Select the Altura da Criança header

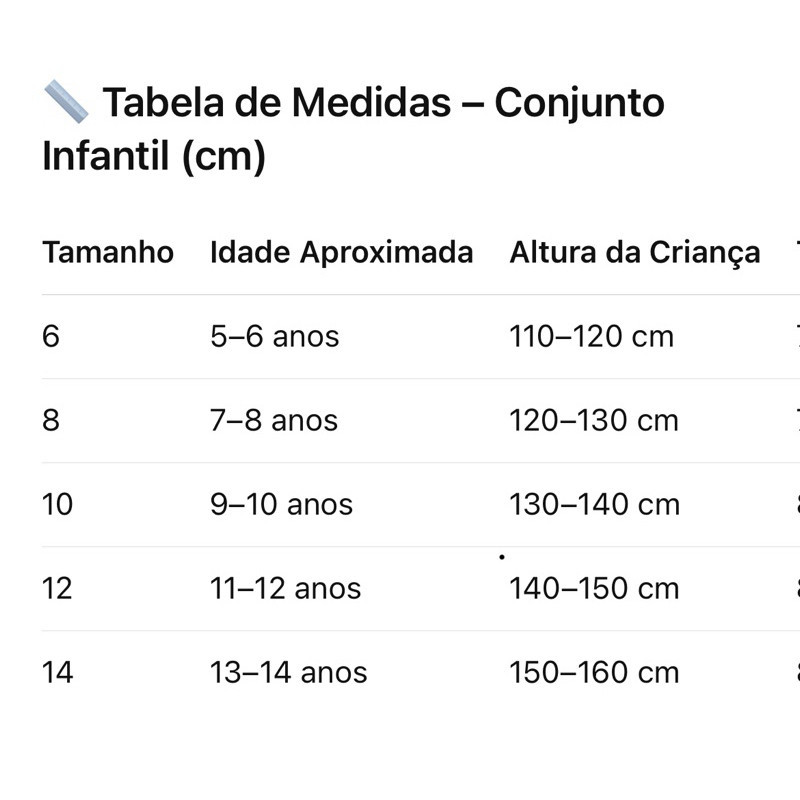coord(634,252)
